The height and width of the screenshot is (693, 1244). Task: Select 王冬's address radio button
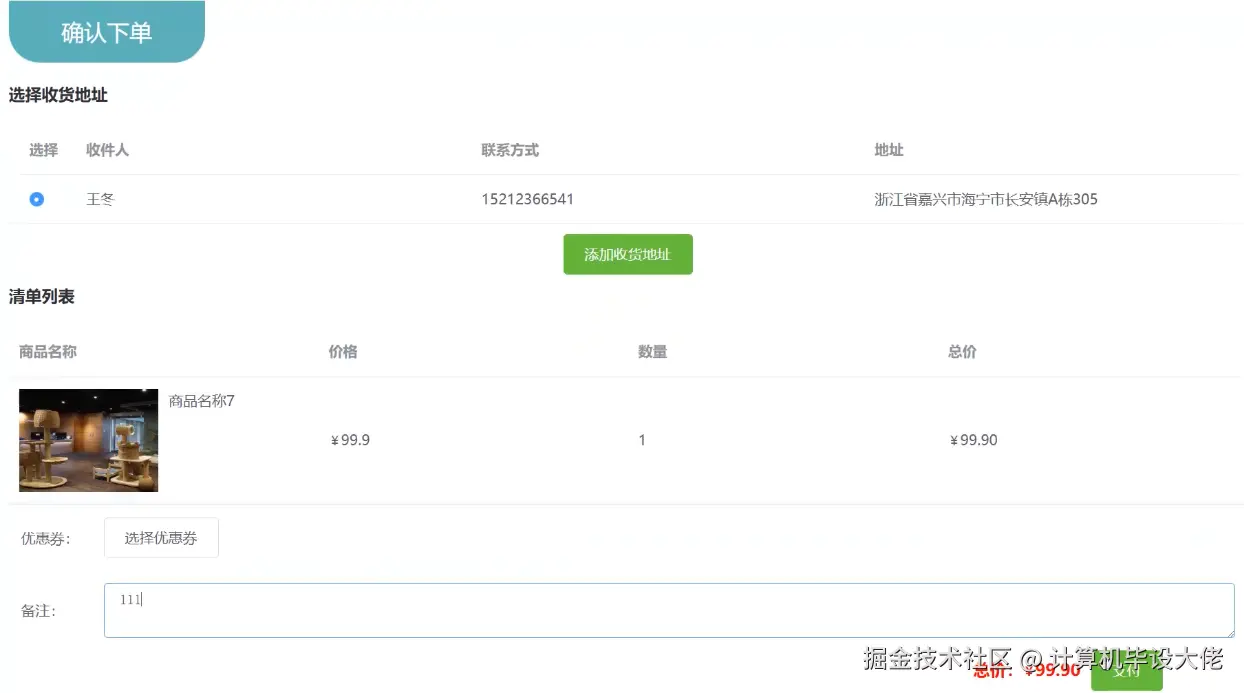click(37, 199)
